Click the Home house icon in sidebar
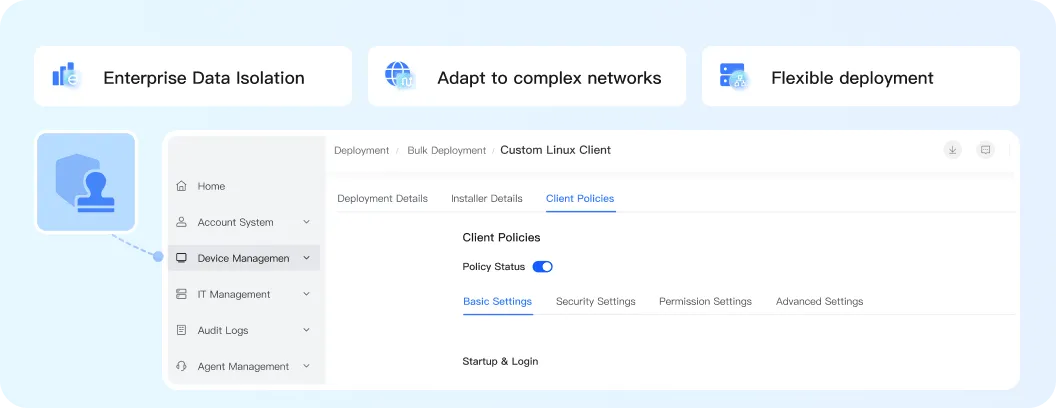The height and width of the screenshot is (408, 1056). point(181,186)
